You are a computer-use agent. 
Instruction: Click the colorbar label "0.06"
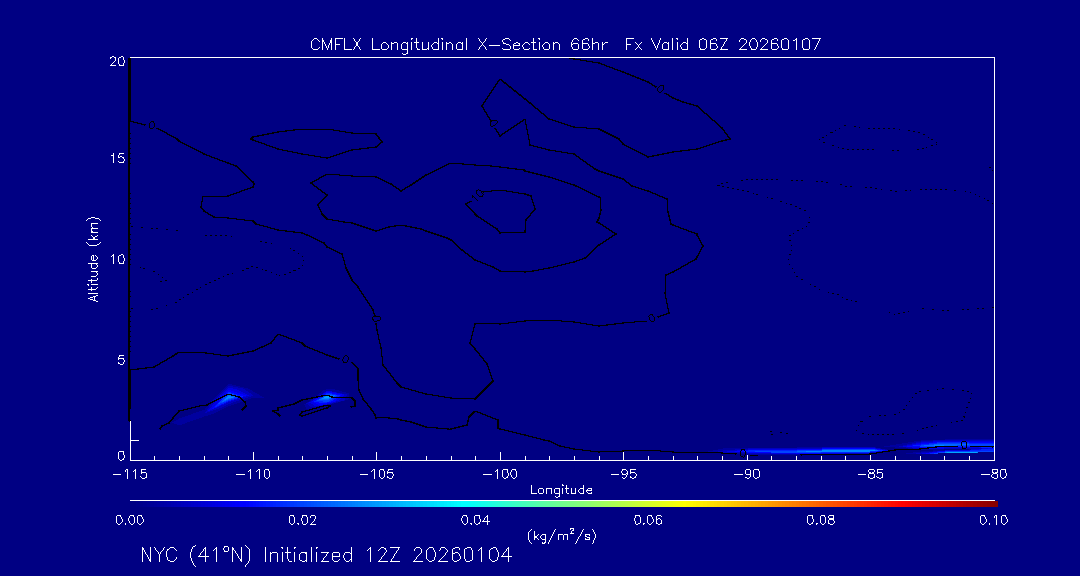[x=648, y=520]
